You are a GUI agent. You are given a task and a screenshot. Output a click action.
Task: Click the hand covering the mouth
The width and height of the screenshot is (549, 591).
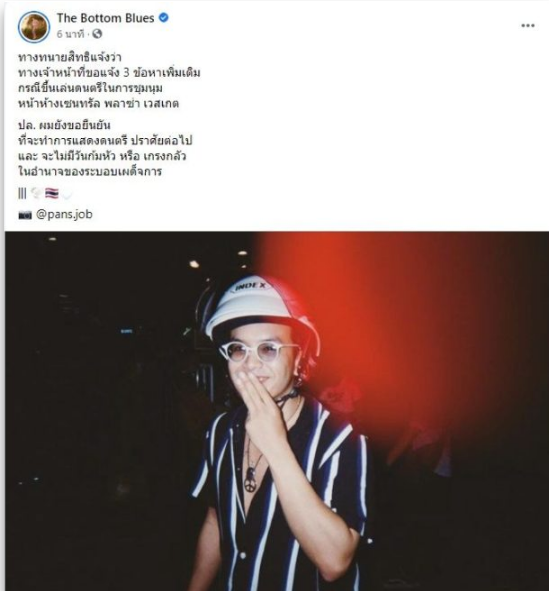[x=258, y=400]
